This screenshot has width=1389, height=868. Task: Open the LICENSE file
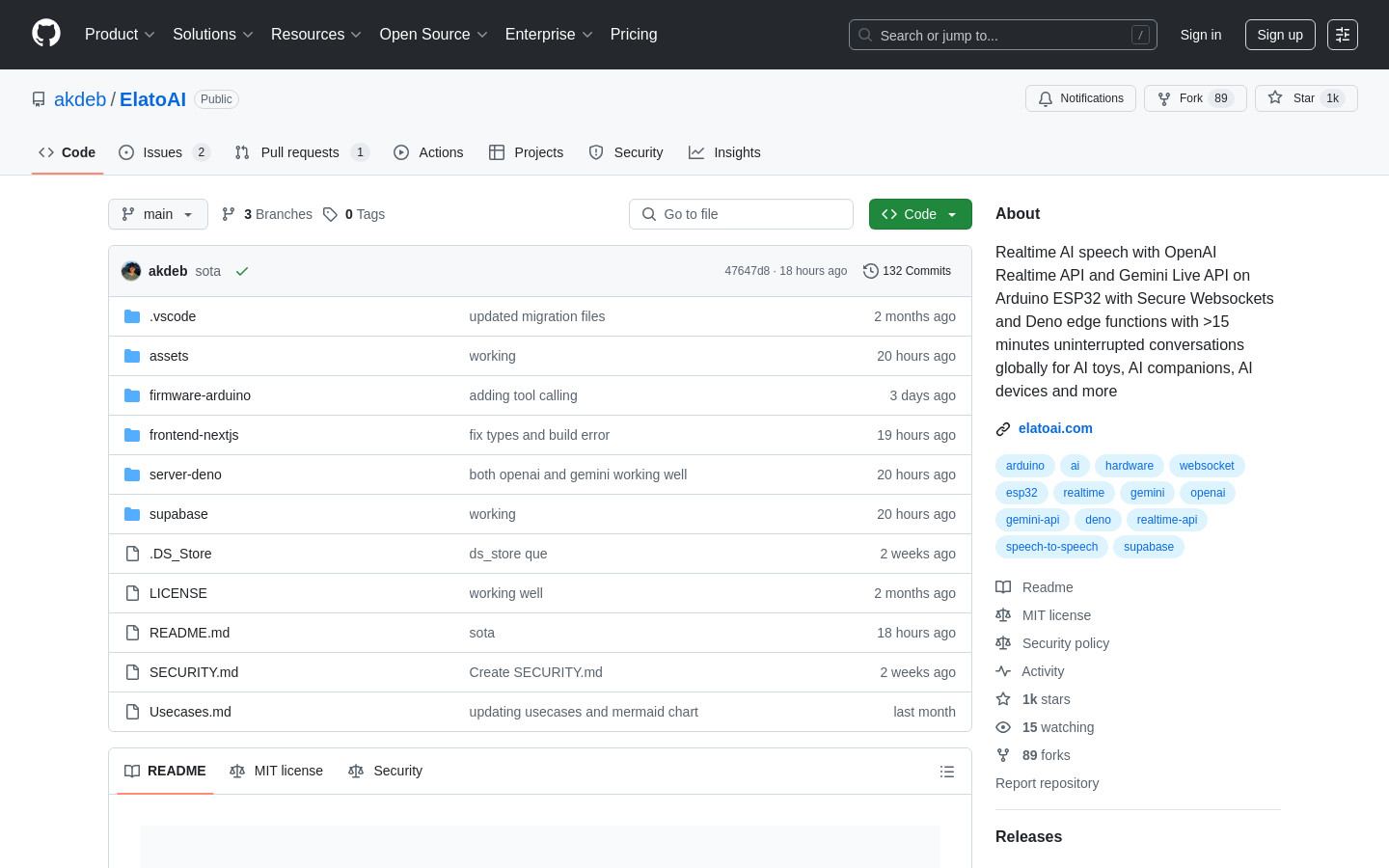(x=178, y=593)
